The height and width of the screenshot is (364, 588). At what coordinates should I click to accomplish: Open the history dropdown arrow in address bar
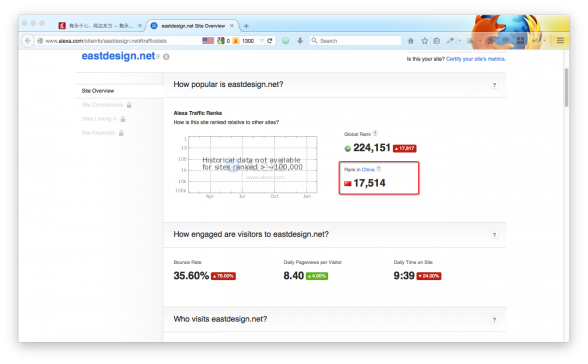coord(262,40)
